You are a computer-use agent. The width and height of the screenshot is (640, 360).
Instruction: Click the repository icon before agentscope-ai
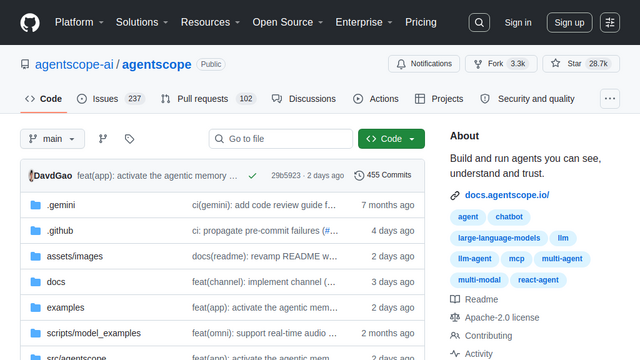pos(25,64)
